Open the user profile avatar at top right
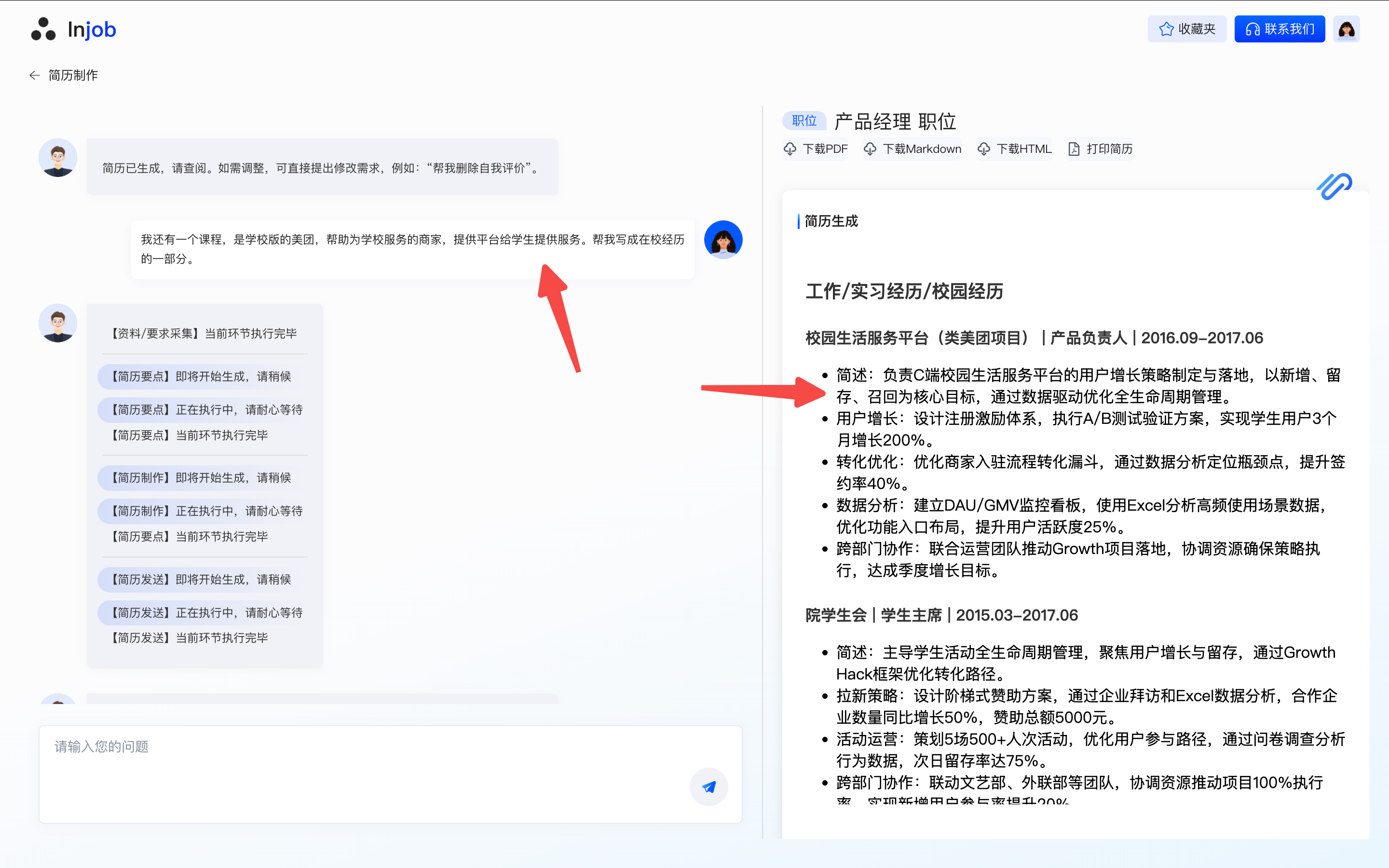The height and width of the screenshot is (868, 1389). 1346,29
